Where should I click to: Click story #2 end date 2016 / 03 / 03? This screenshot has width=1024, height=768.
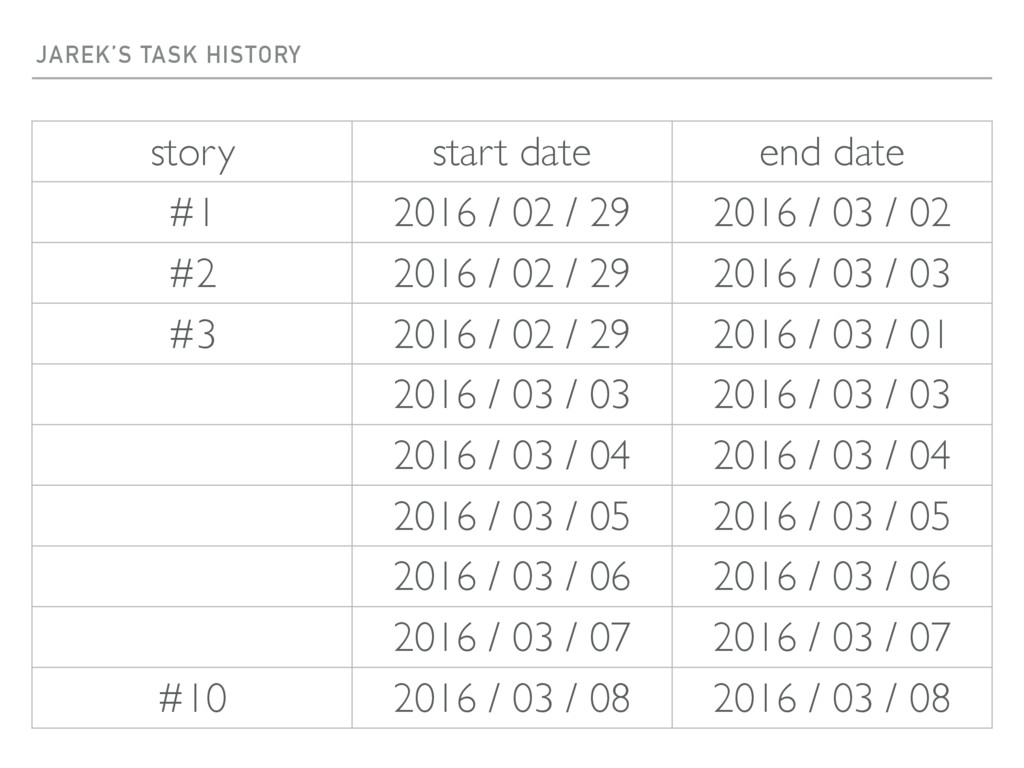tap(832, 273)
